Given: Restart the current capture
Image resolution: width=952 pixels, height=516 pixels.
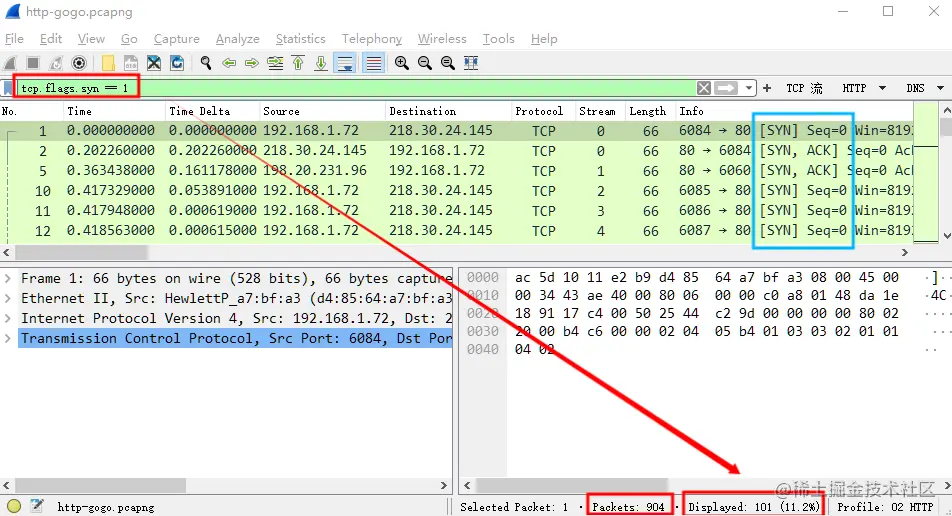Looking at the screenshot, I should (56, 63).
